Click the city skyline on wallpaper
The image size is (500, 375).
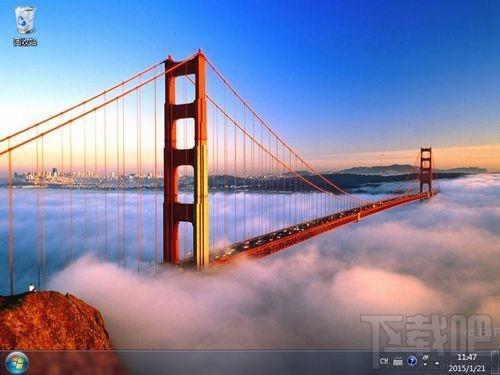83,179
